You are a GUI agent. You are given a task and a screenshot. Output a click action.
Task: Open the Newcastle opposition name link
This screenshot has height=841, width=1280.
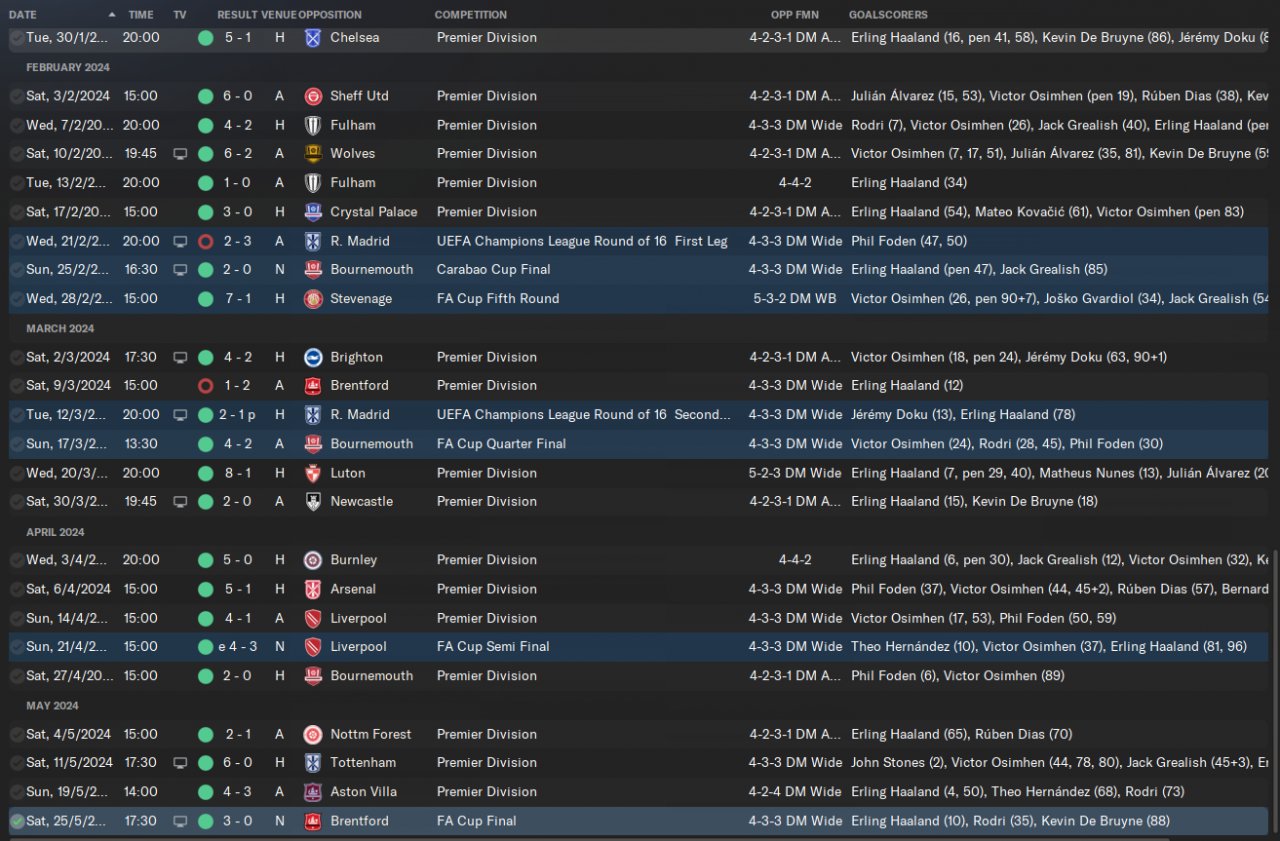(x=361, y=502)
